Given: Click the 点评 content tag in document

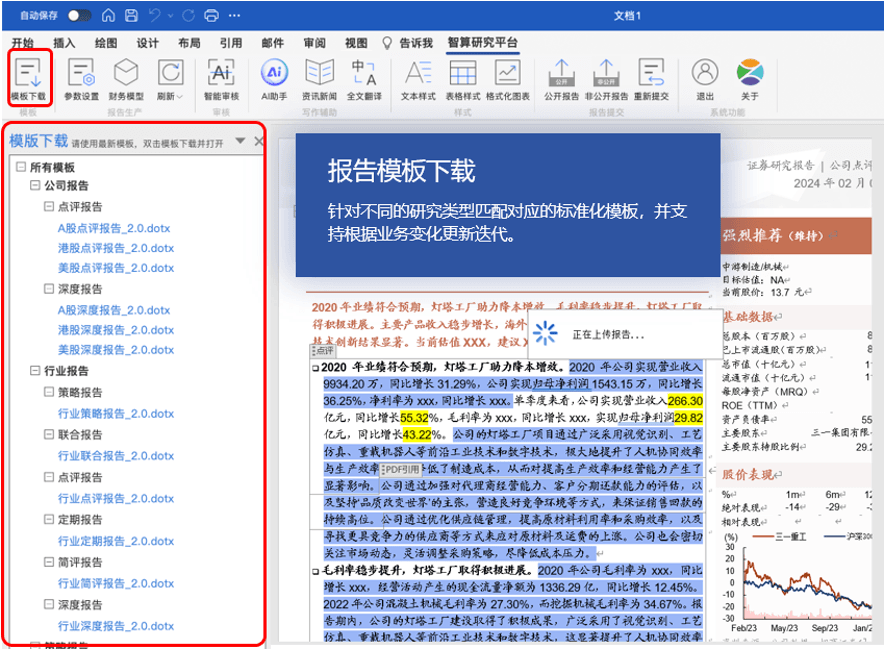Looking at the screenshot, I should click(x=323, y=351).
